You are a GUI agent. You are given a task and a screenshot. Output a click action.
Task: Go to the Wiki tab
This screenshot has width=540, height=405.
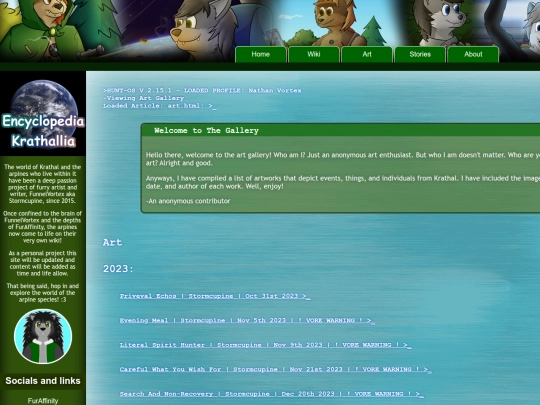pos(314,54)
